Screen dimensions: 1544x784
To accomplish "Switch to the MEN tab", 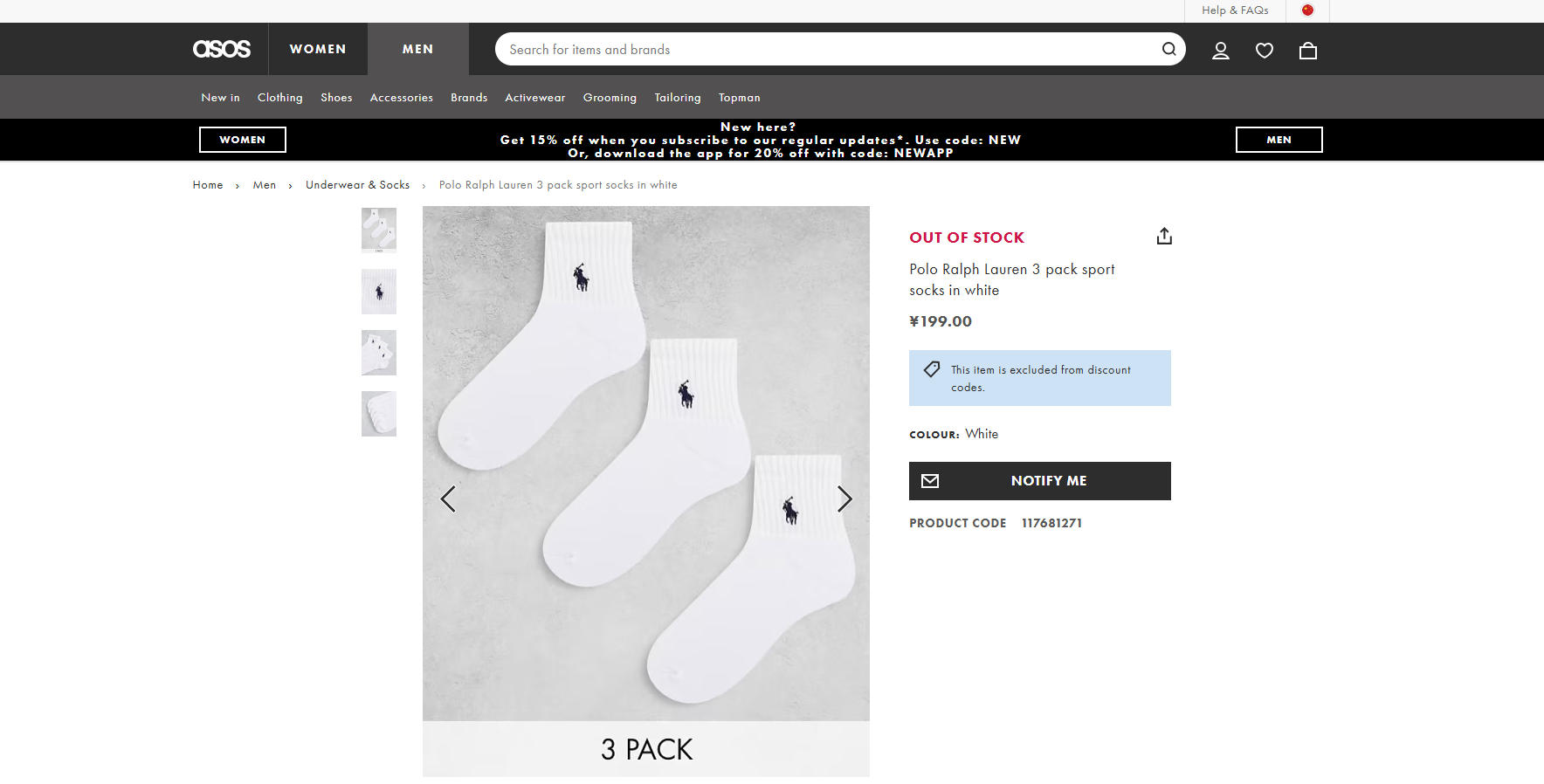I will coord(417,49).
